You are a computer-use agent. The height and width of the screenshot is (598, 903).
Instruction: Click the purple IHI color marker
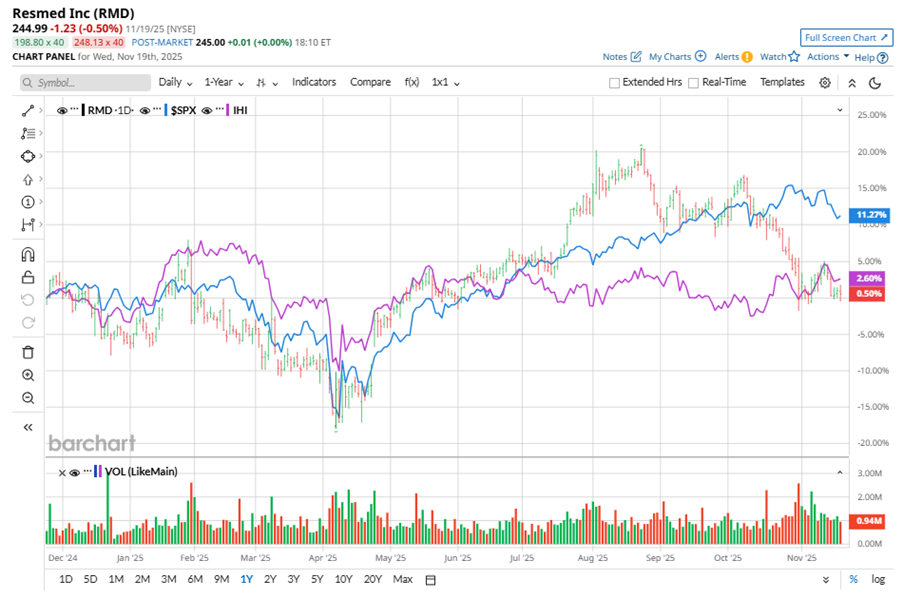(227, 110)
